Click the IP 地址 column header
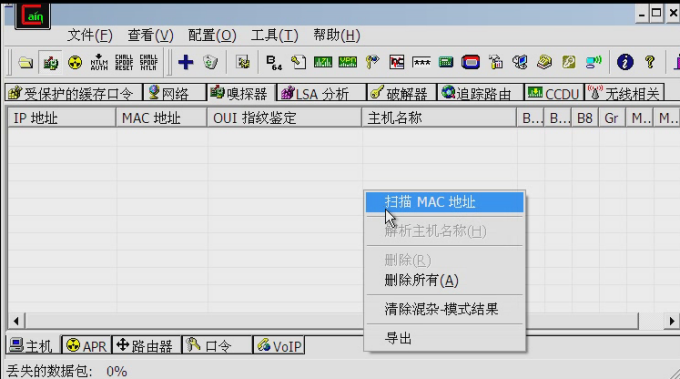 [x=62, y=118]
